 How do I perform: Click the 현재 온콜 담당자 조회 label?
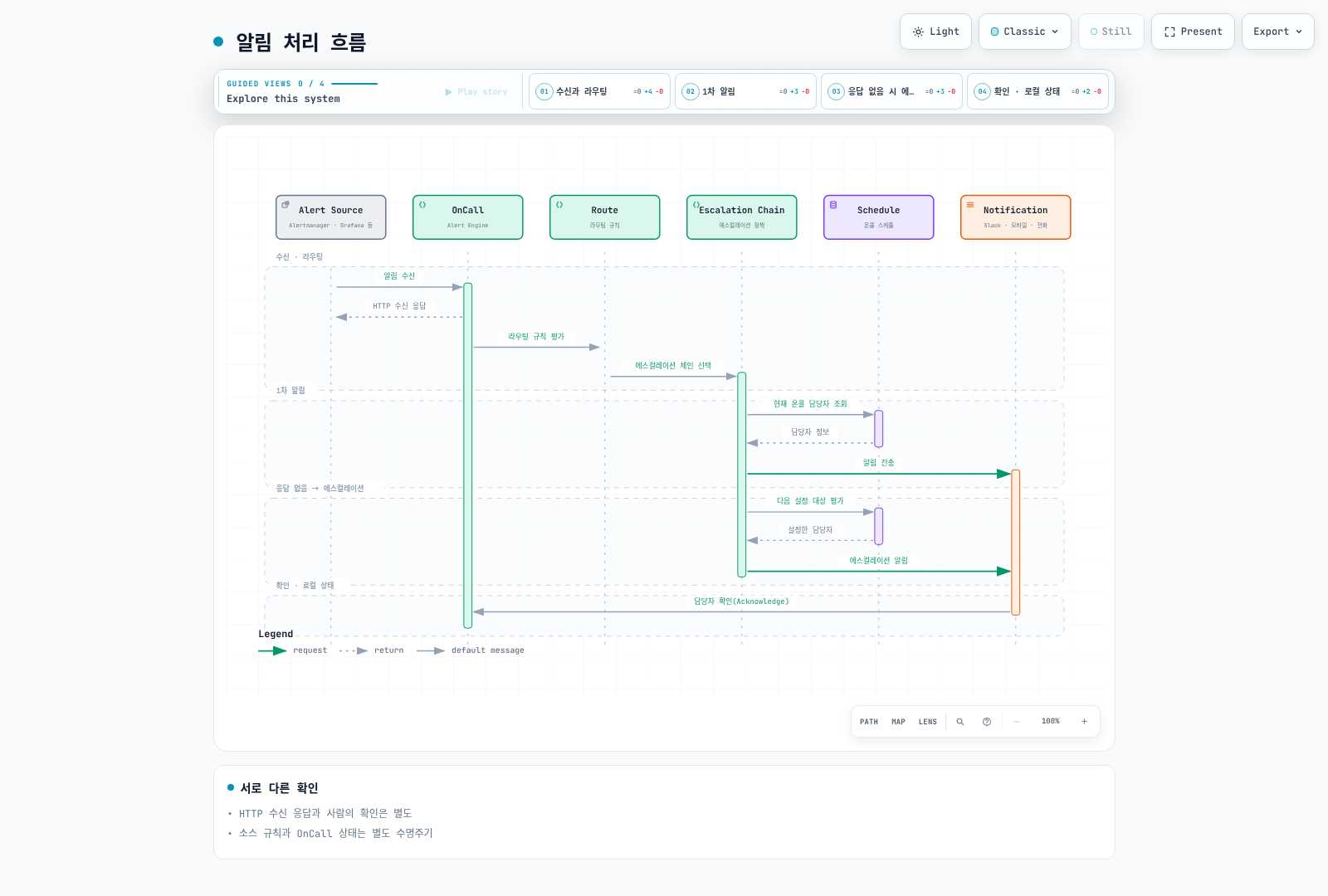(810, 404)
